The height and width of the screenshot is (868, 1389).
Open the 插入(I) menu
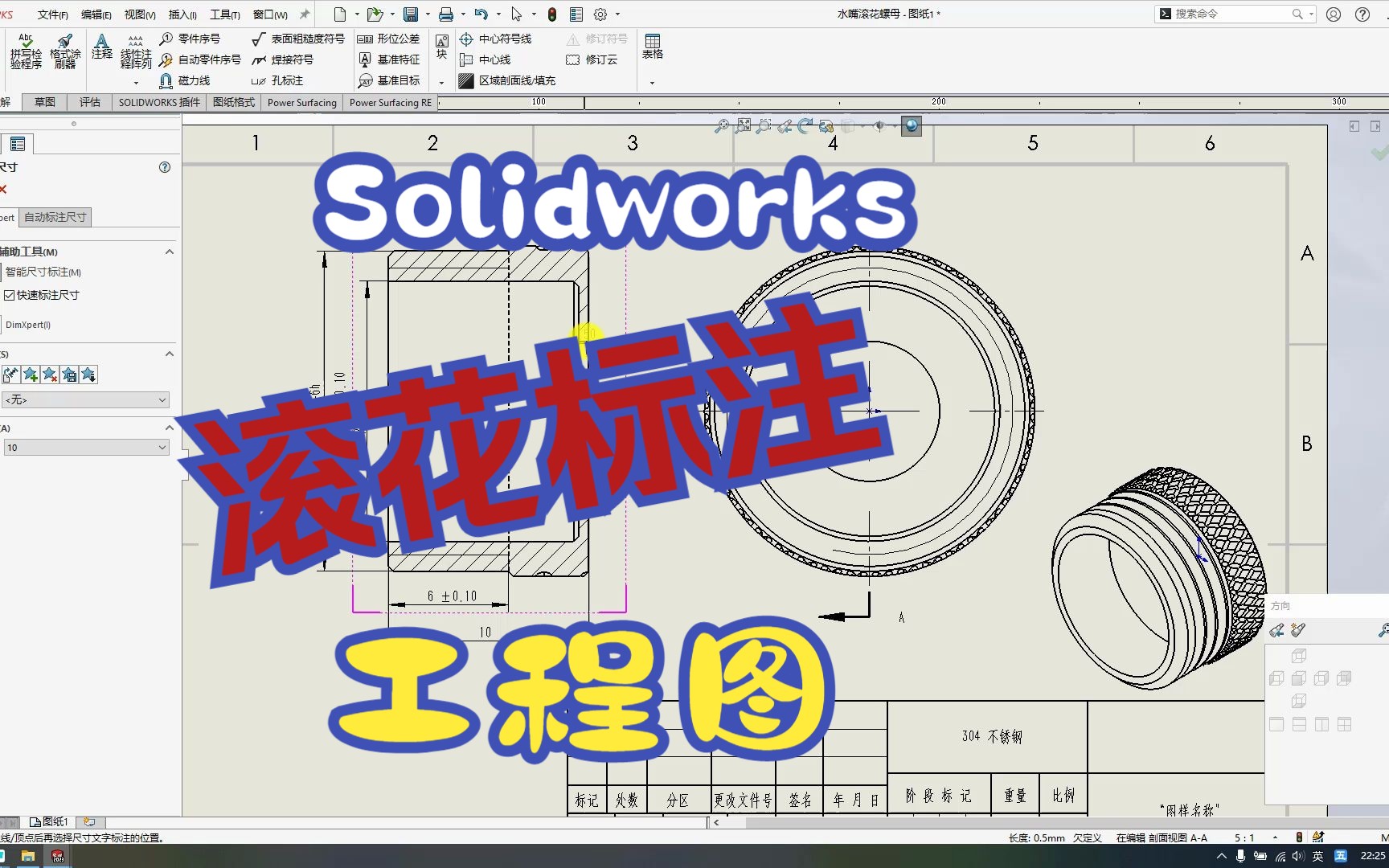tap(182, 14)
